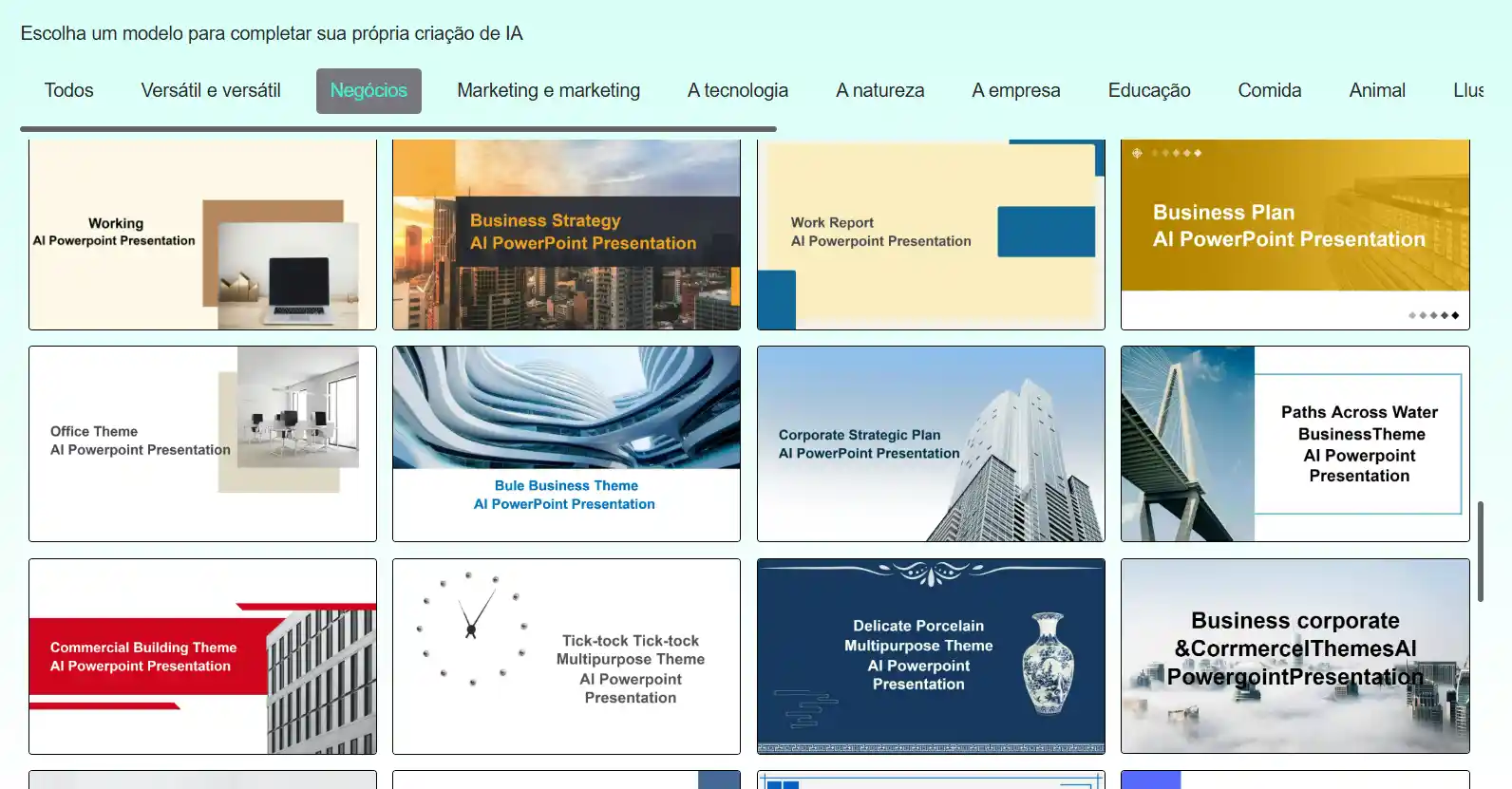The height and width of the screenshot is (789, 1512).
Task: Switch to the Educação tab
Action: pyautogui.click(x=1149, y=90)
